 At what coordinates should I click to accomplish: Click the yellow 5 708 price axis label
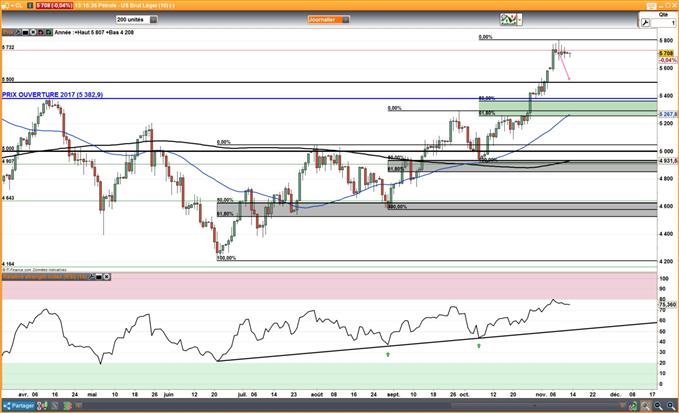(x=666, y=53)
